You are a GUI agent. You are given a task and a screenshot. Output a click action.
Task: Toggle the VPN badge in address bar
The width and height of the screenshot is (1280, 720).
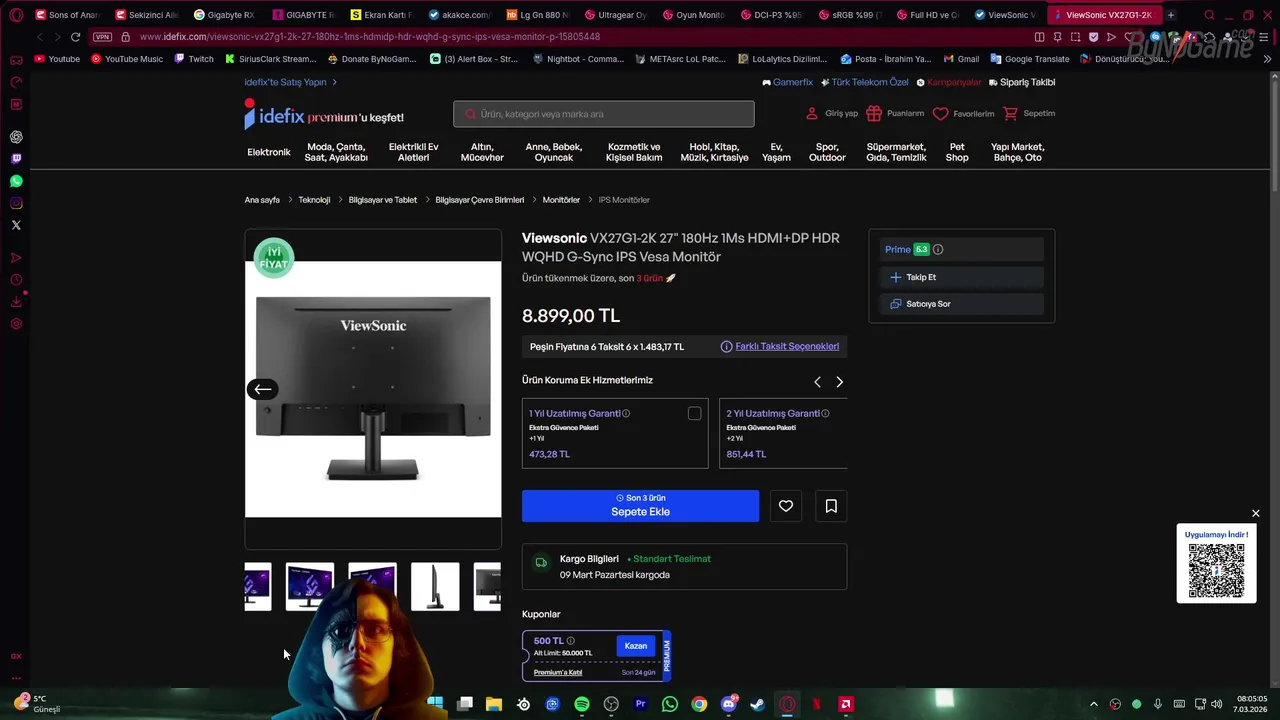[102, 37]
